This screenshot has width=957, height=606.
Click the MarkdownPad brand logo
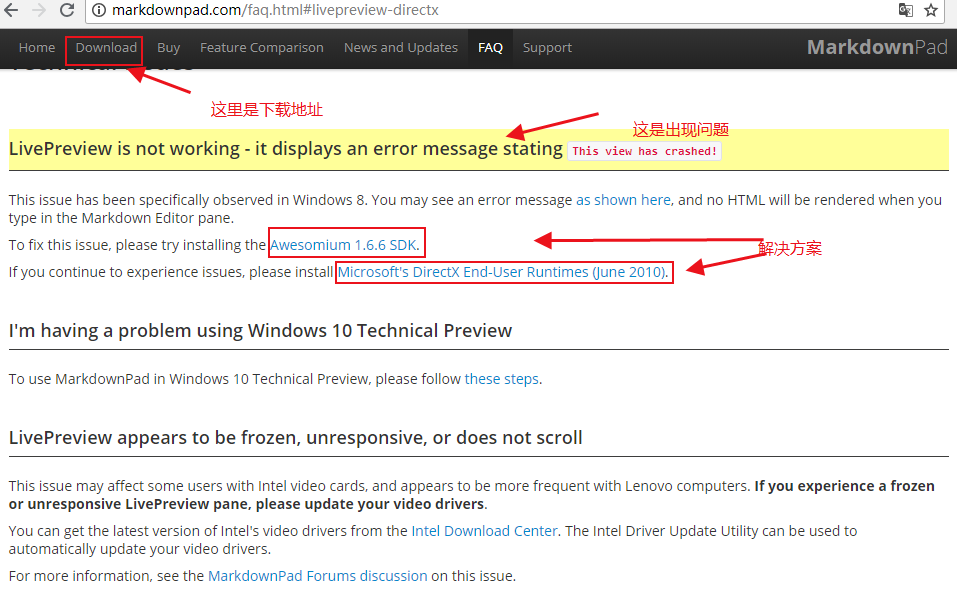(877, 47)
